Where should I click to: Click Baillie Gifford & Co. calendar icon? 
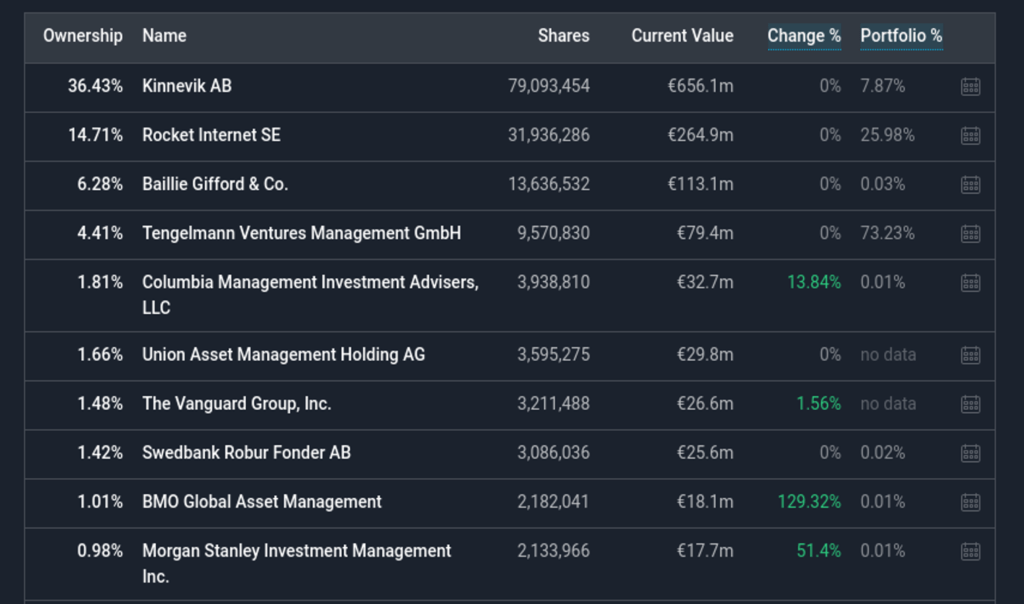click(x=970, y=185)
